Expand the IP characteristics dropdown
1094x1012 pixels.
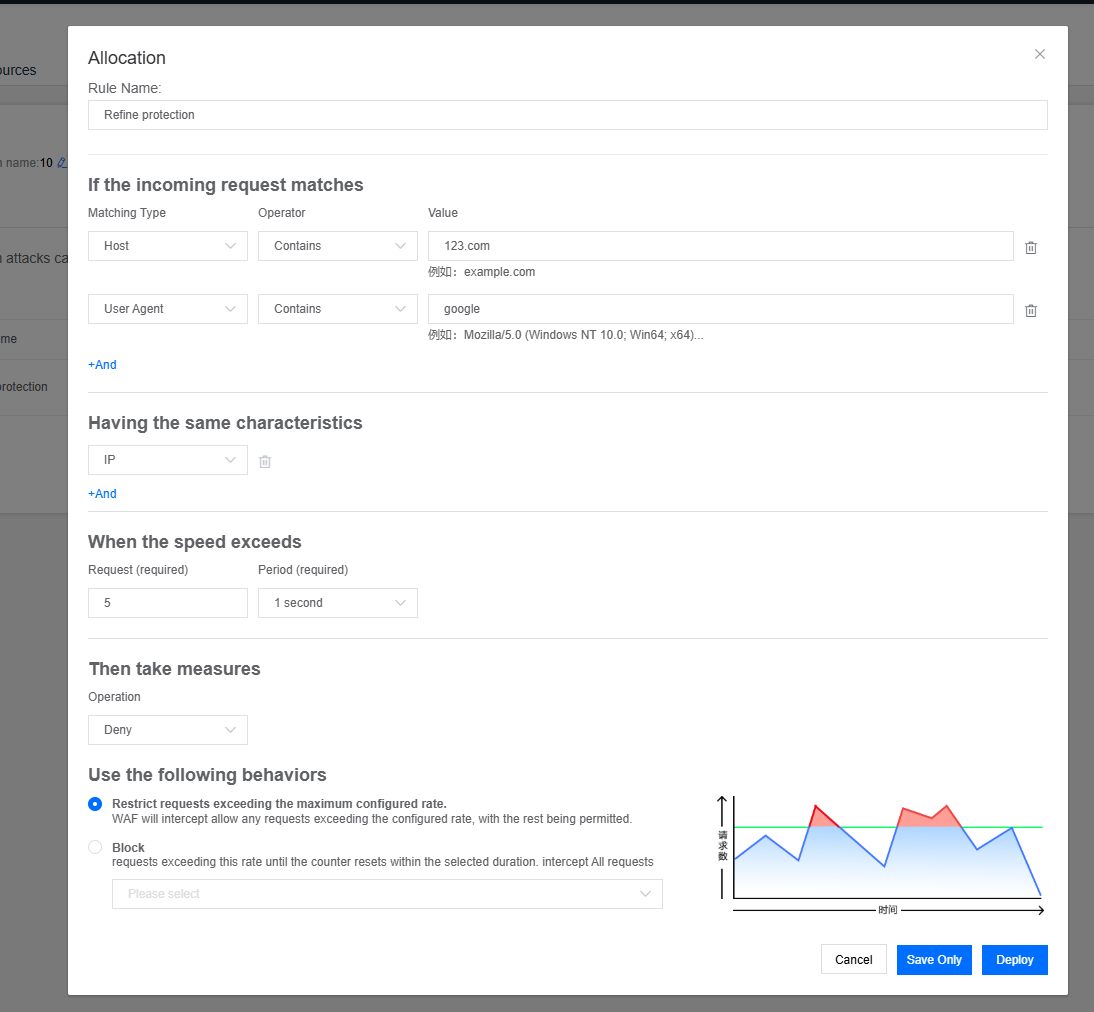[167, 460]
